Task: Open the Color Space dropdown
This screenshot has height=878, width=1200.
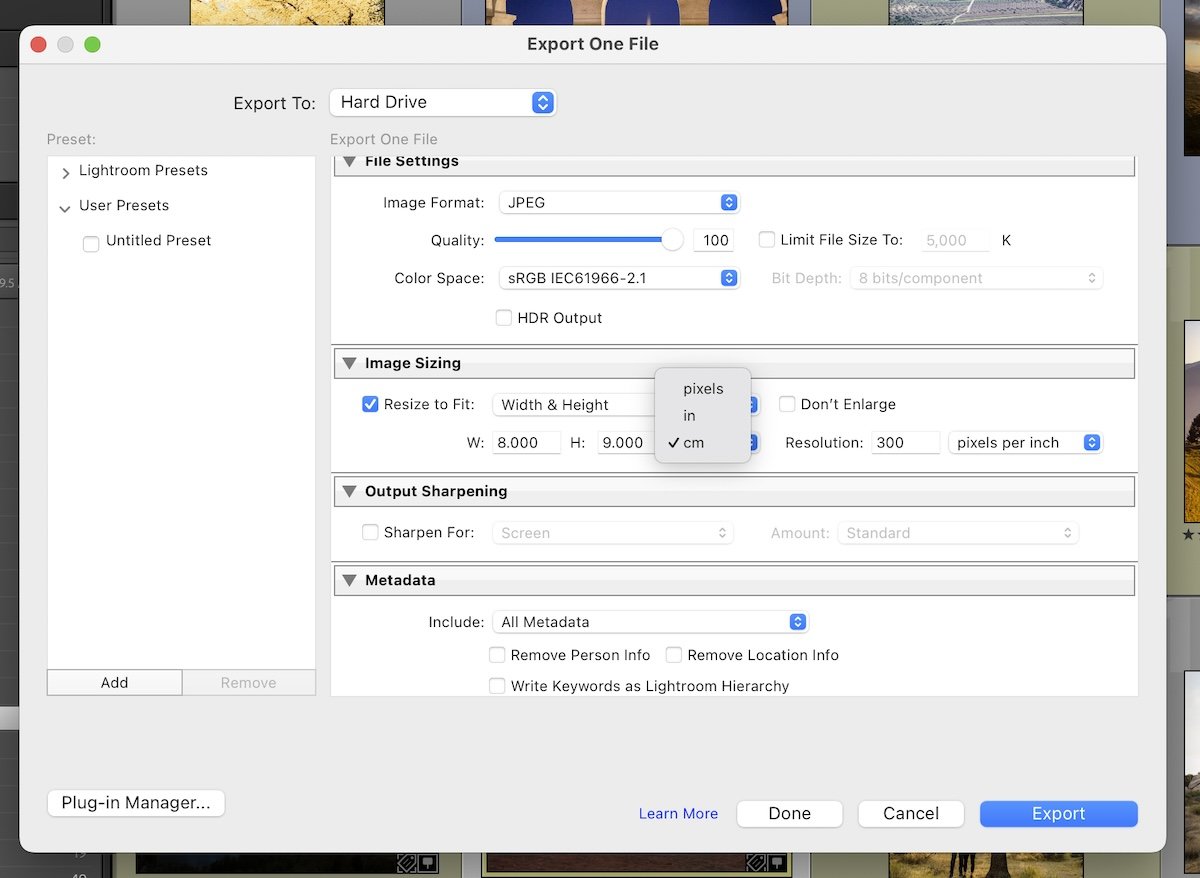Action: click(618, 278)
